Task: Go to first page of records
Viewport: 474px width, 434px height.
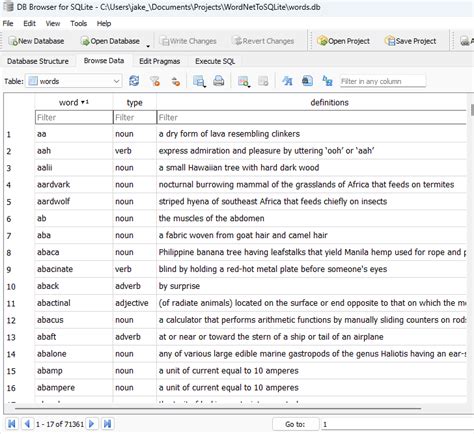Action: click(12, 424)
